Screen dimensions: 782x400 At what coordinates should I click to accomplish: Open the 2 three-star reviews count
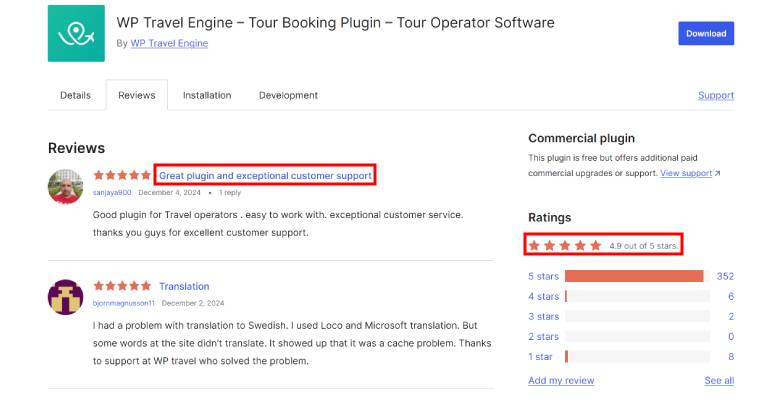click(x=731, y=316)
